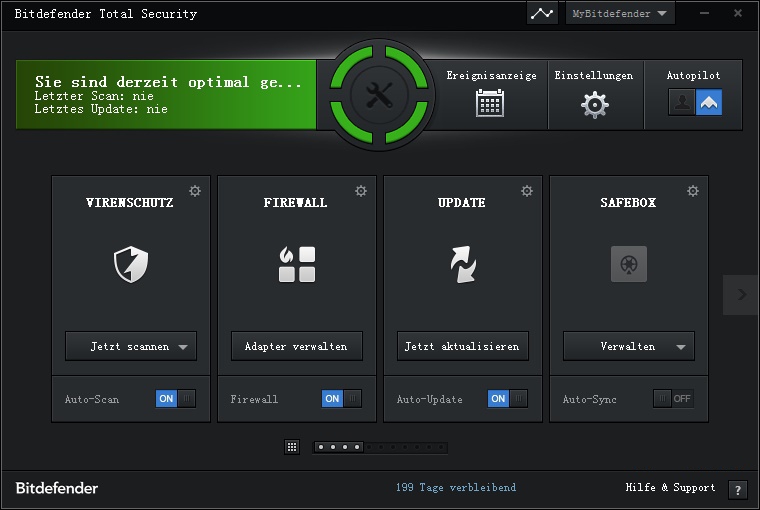The image size is (760, 510).
Task: Expand the Jetzt scannen dropdown arrow
Action: coord(183,347)
